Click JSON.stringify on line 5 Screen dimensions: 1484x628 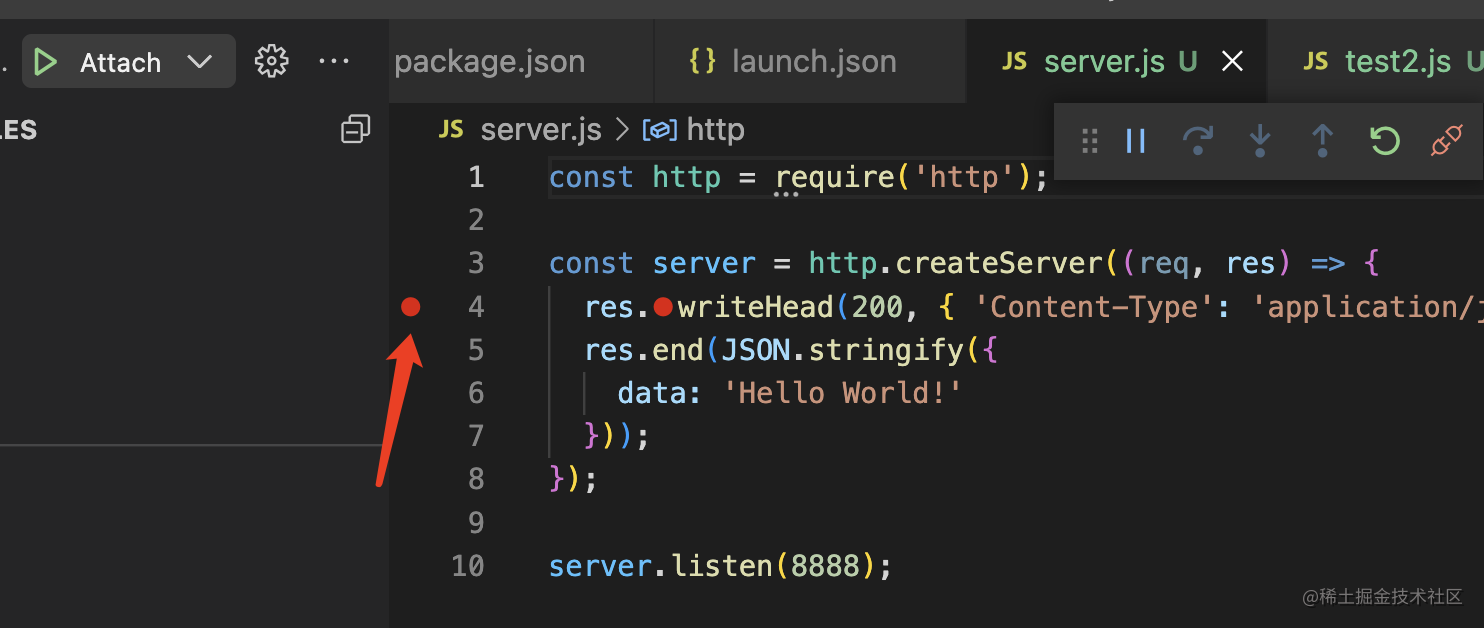coord(844,351)
